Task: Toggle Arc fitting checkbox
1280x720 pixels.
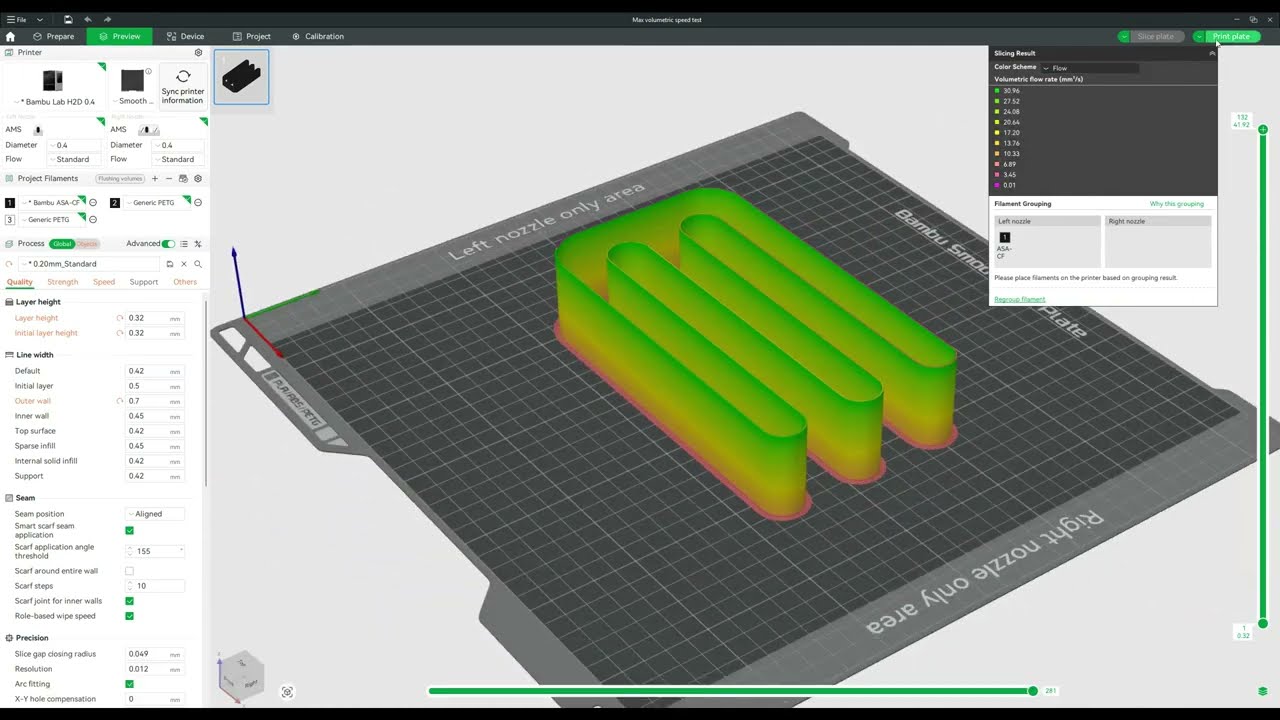Action: pyautogui.click(x=129, y=684)
